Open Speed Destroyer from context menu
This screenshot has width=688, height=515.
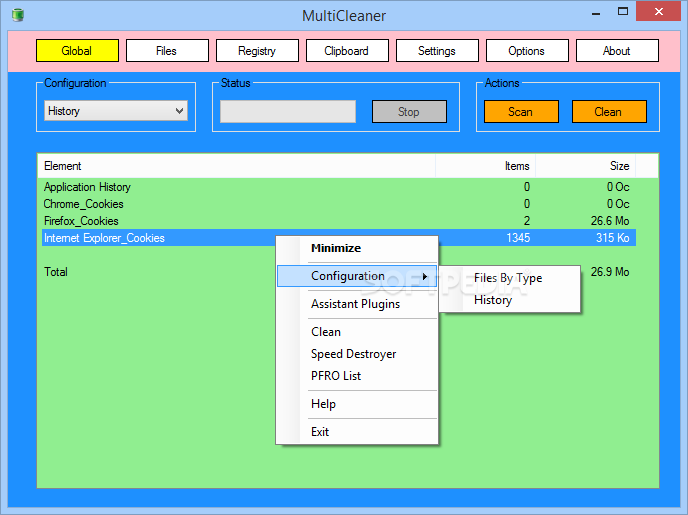tap(357, 354)
